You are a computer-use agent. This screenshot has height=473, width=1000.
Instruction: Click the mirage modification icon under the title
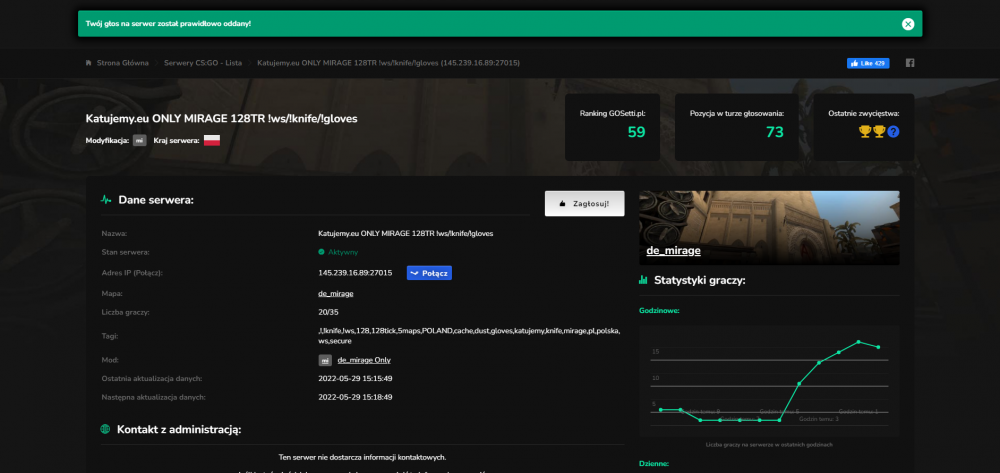click(140, 140)
